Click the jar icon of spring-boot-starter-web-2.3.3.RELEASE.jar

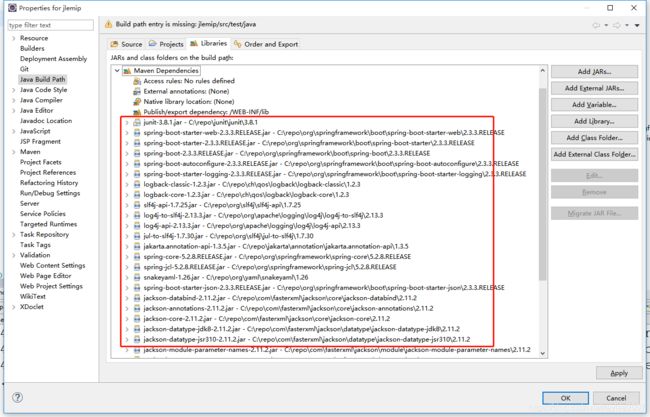click(137, 133)
